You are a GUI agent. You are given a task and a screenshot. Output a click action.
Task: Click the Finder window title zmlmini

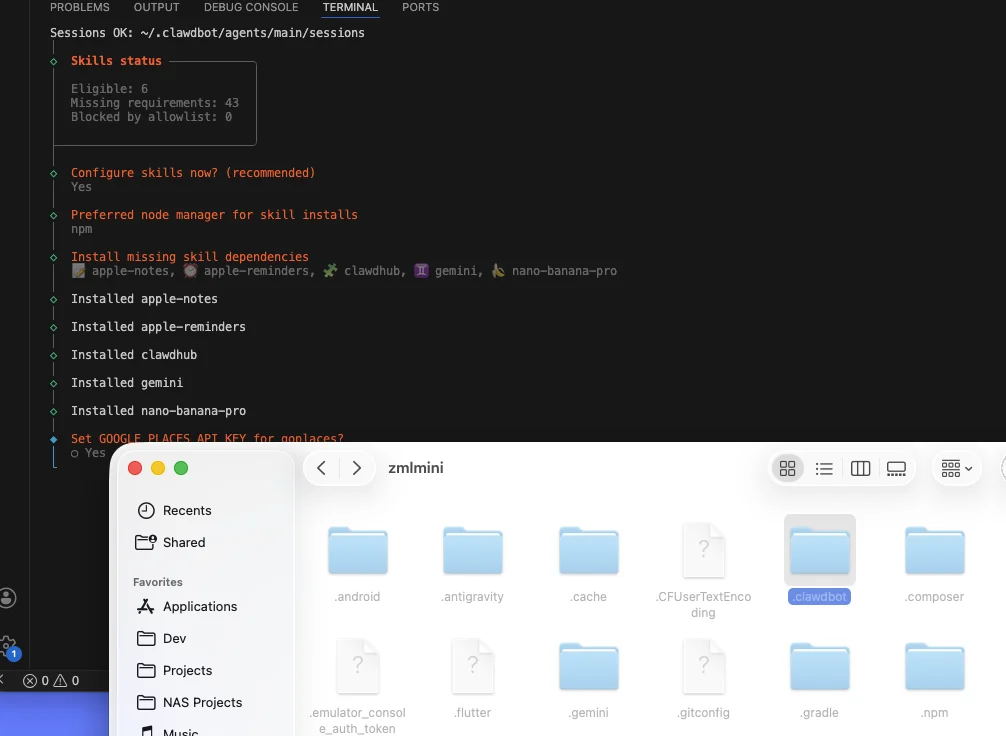(x=416, y=468)
